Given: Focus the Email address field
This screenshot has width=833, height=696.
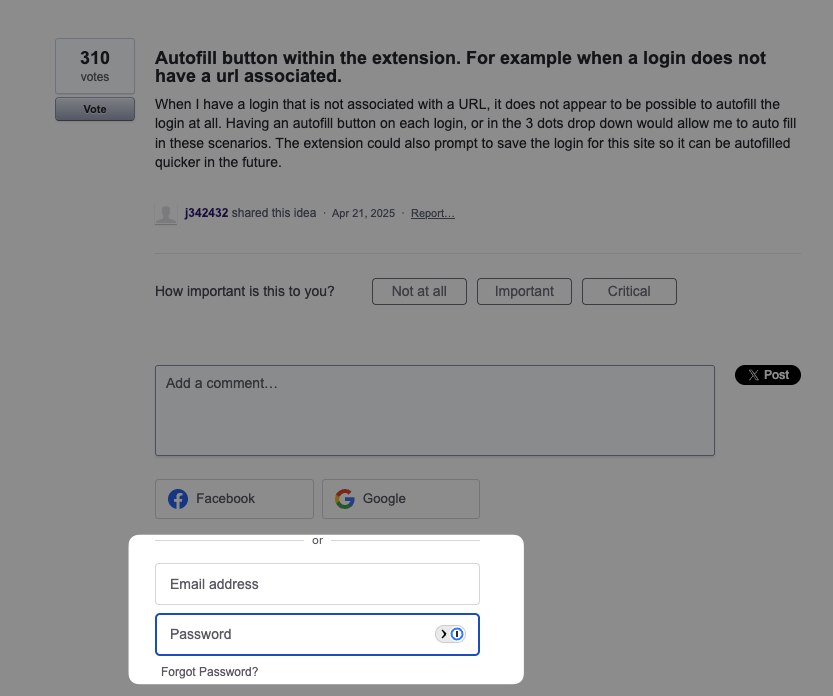Looking at the screenshot, I should point(317,584).
